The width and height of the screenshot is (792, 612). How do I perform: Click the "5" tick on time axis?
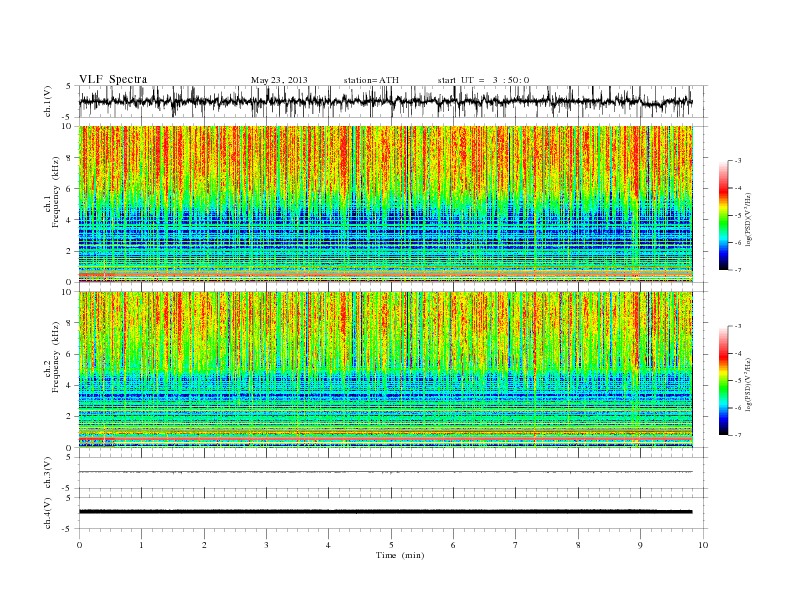391,545
